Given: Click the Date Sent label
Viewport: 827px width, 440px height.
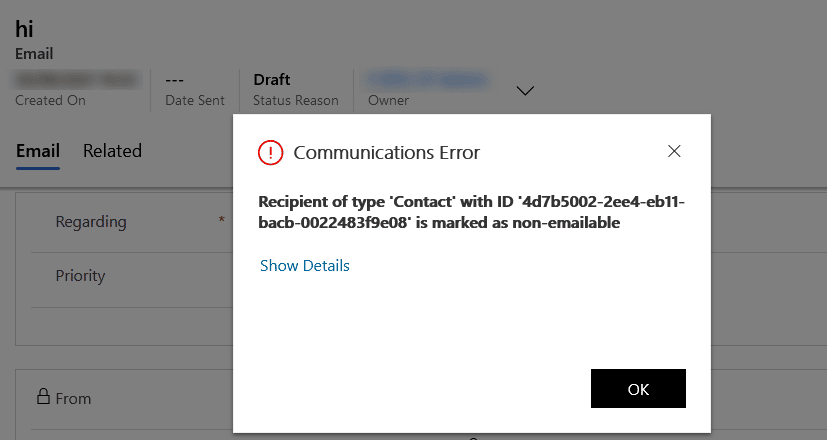Looking at the screenshot, I should (195, 100).
